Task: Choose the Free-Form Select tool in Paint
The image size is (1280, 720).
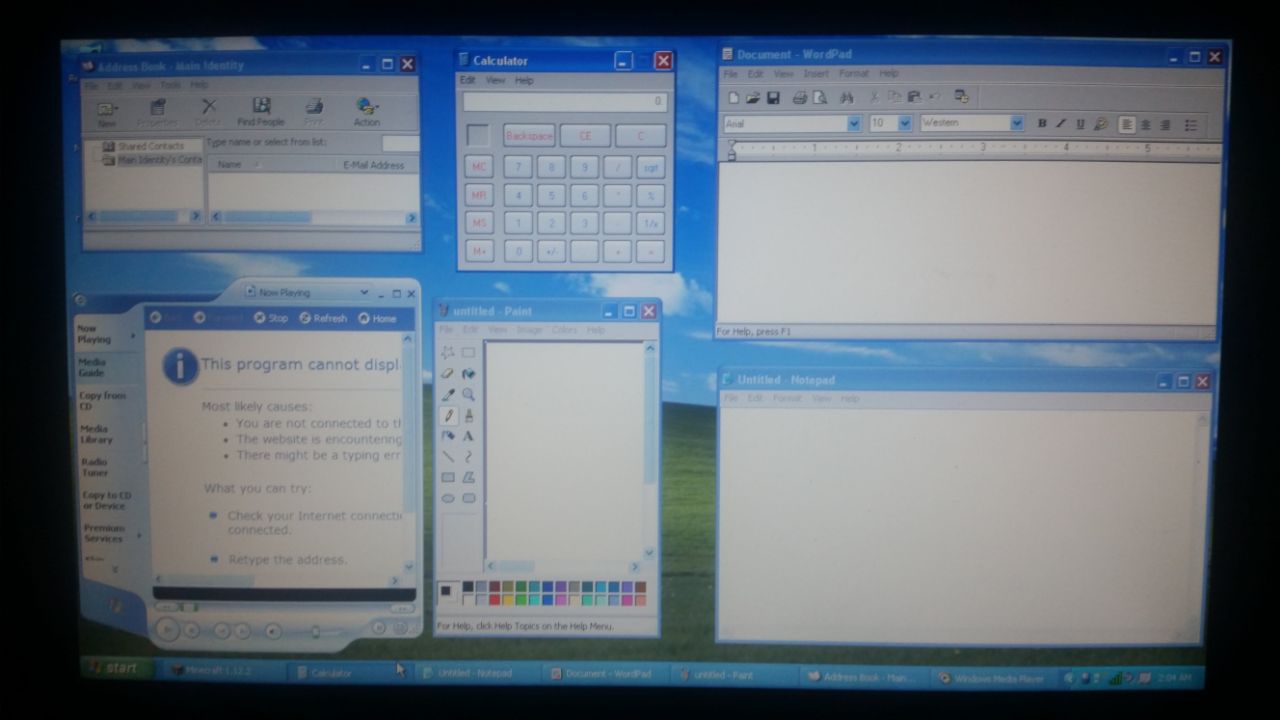Action: point(448,352)
